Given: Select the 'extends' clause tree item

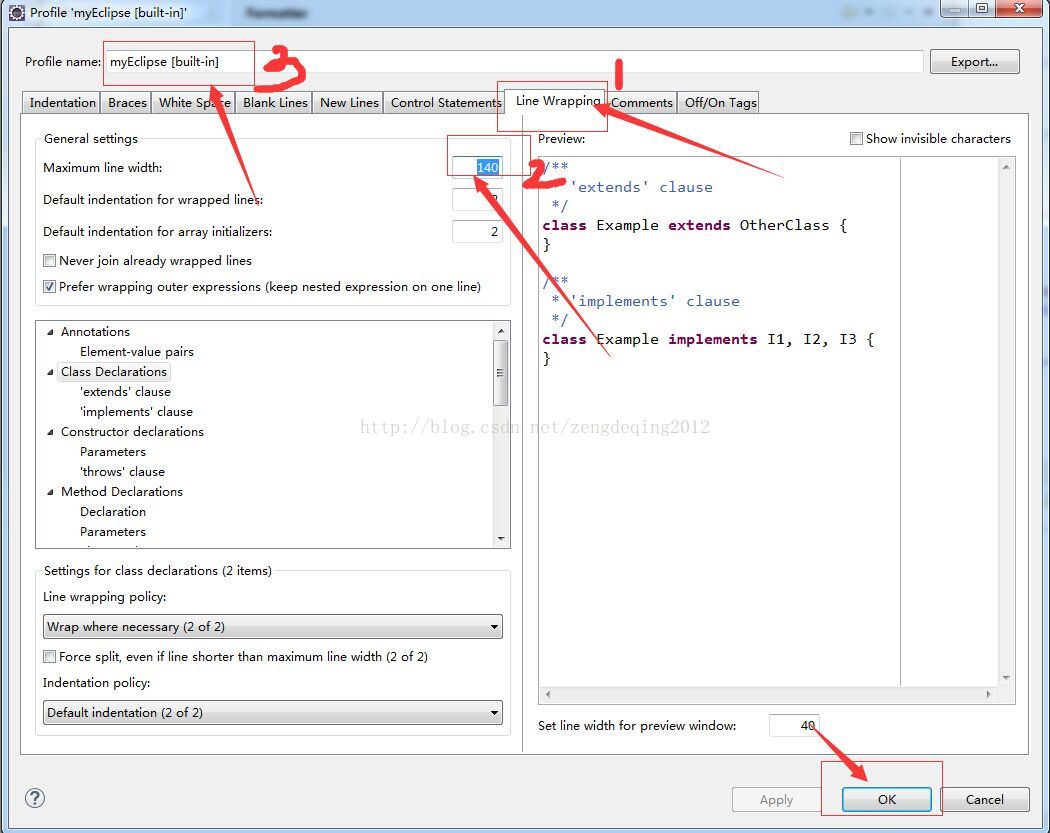Looking at the screenshot, I should tap(125, 392).
